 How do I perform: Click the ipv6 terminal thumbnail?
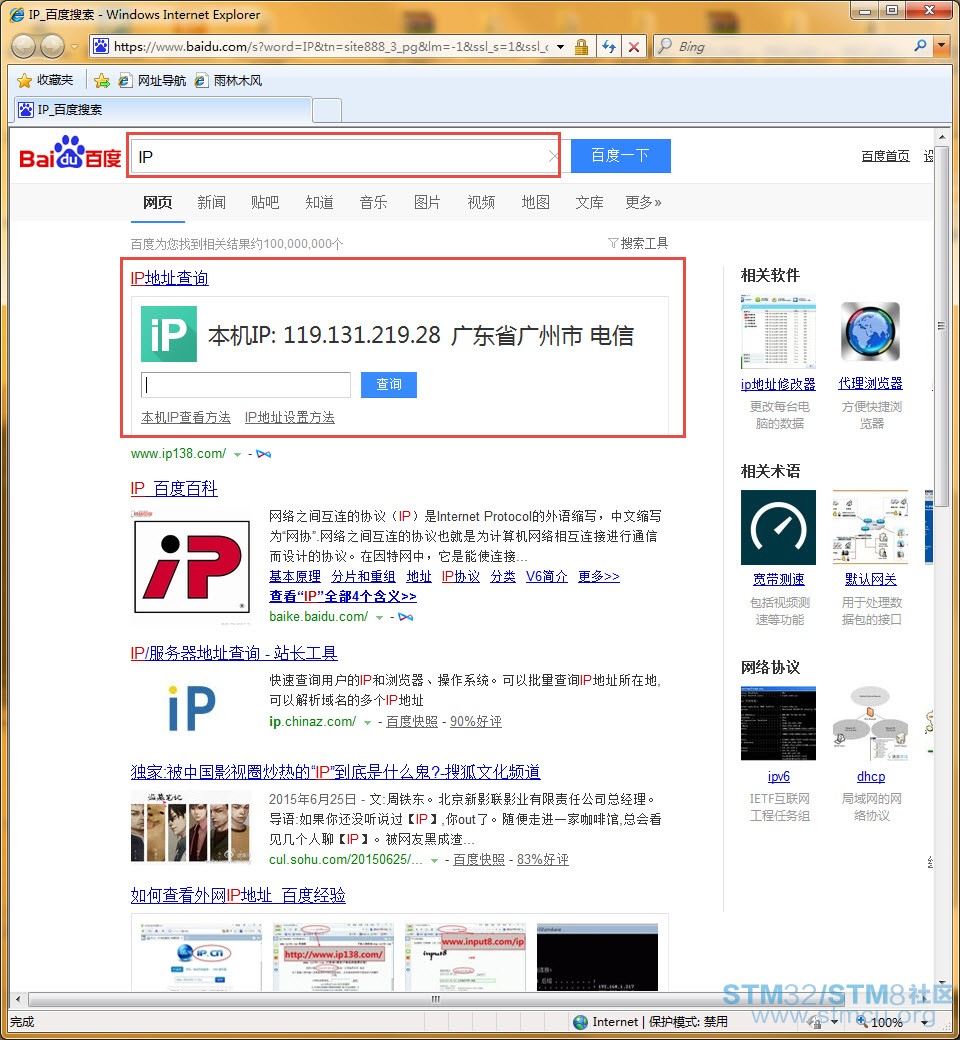pos(778,724)
